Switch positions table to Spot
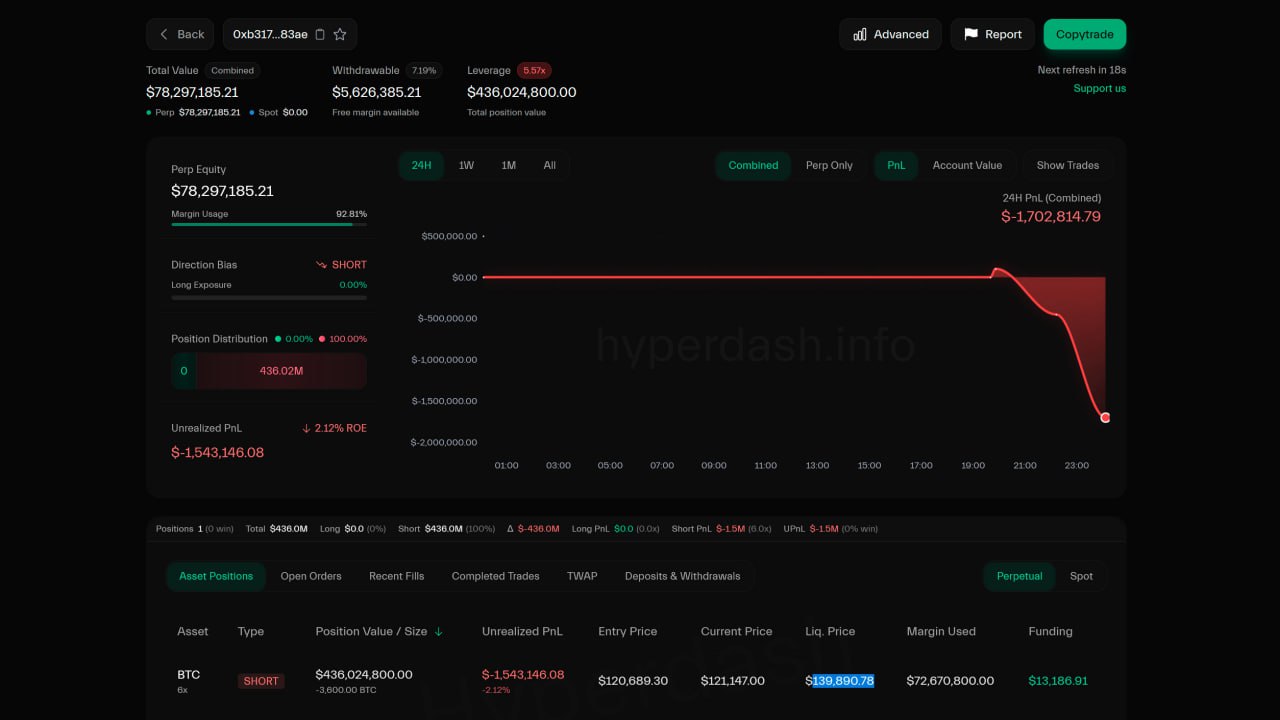Image resolution: width=1280 pixels, height=720 pixels. [x=1081, y=576]
